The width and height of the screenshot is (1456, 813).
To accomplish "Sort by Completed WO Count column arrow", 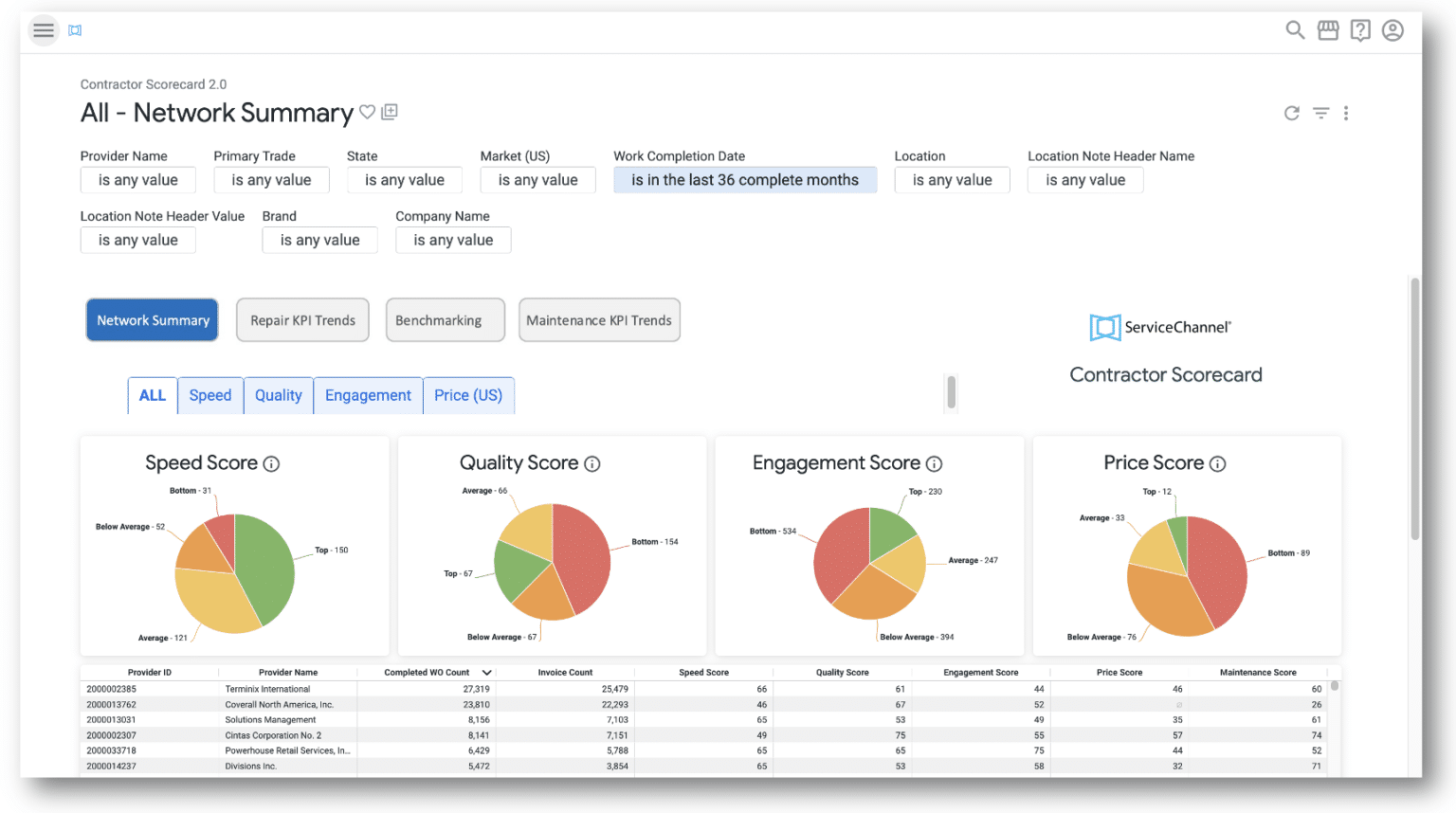I will click(x=486, y=673).
